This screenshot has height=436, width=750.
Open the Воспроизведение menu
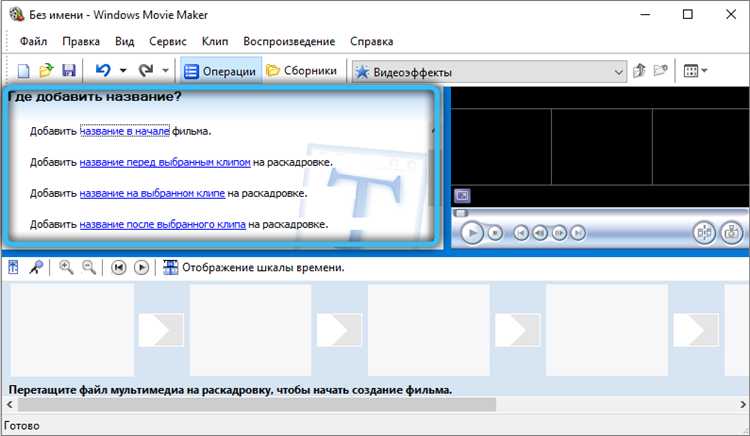pos(289,42)
